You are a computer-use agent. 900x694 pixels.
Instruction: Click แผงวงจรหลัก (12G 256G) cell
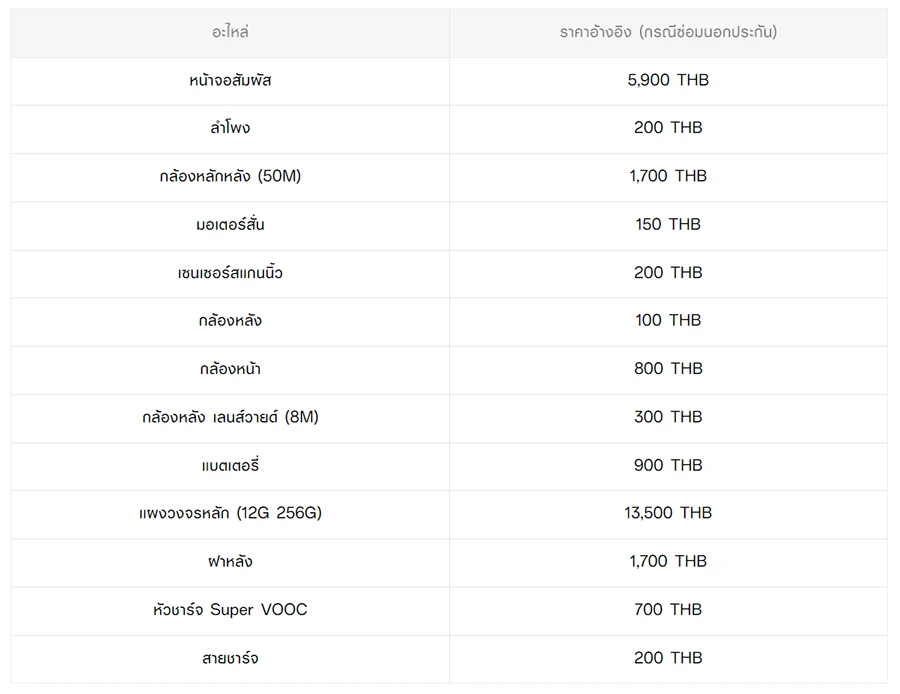[230, 513]
